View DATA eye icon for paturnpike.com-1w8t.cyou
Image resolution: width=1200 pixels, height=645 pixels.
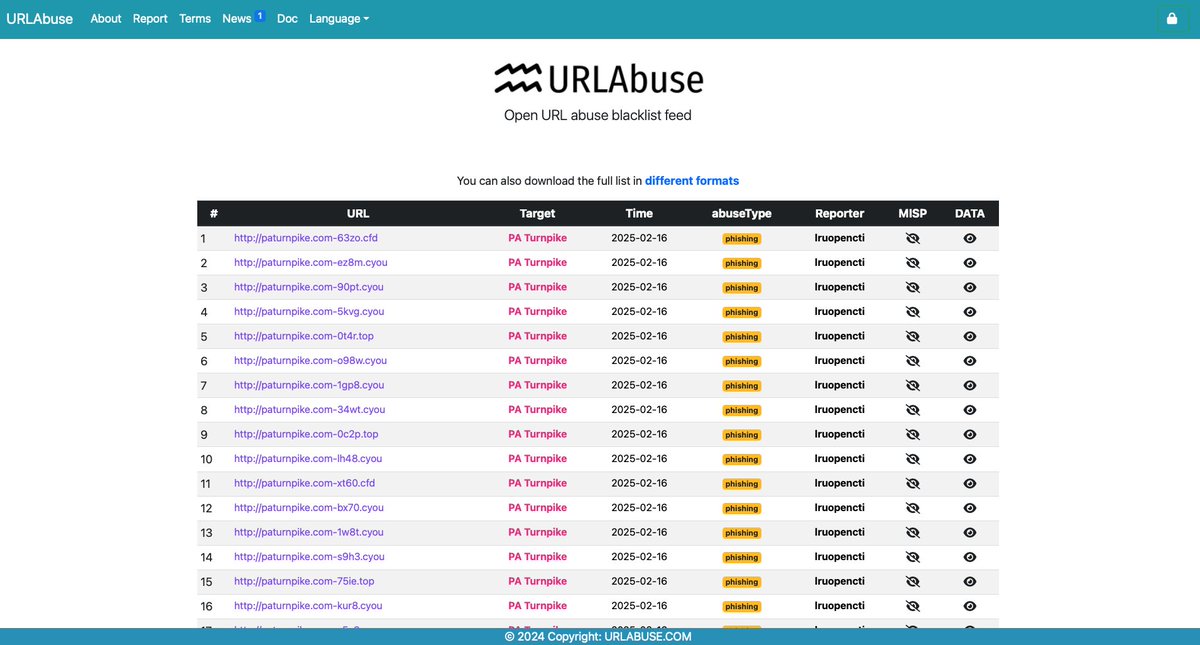[969, 533]
